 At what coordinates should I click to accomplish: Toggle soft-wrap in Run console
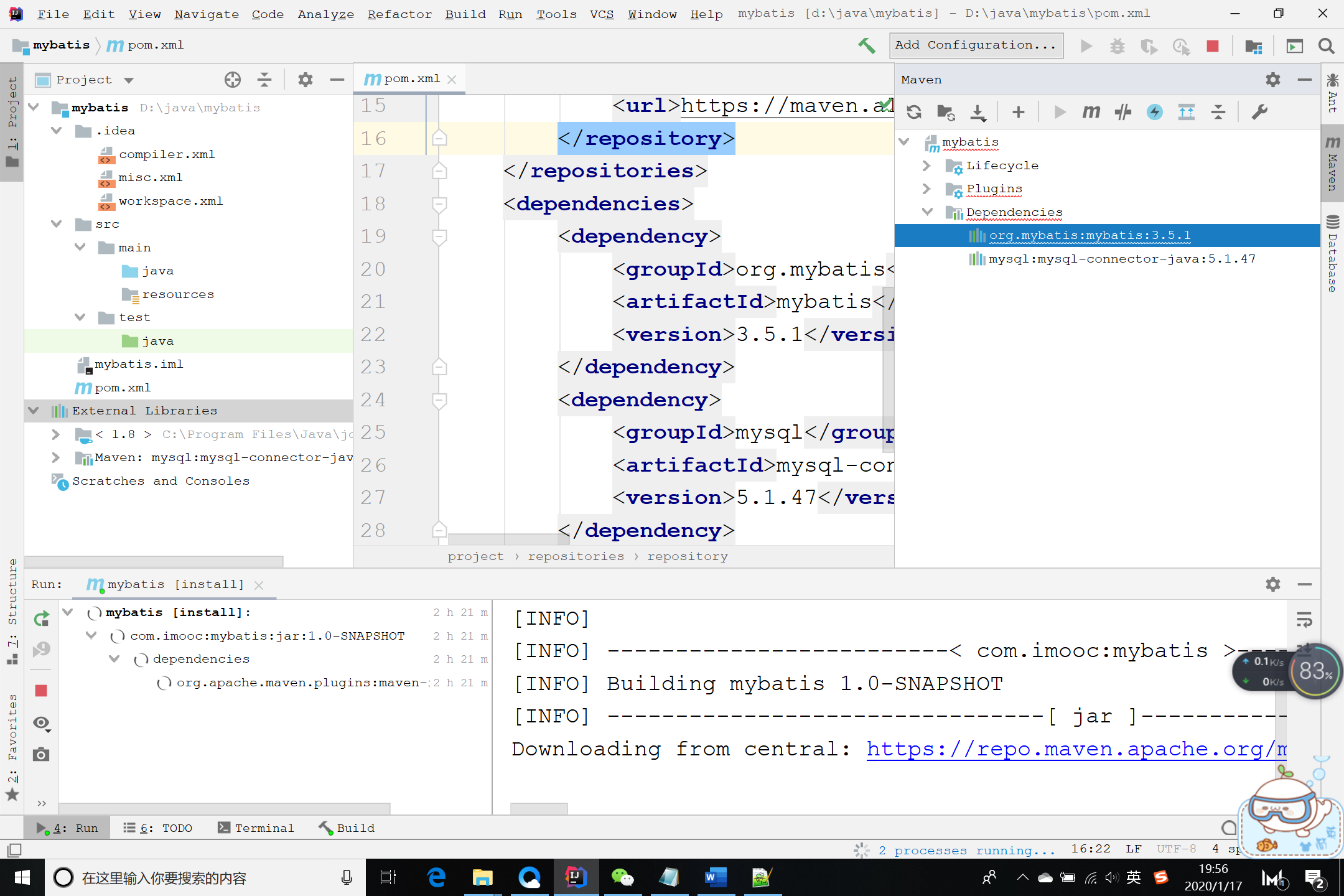(x=1304, y=619)
